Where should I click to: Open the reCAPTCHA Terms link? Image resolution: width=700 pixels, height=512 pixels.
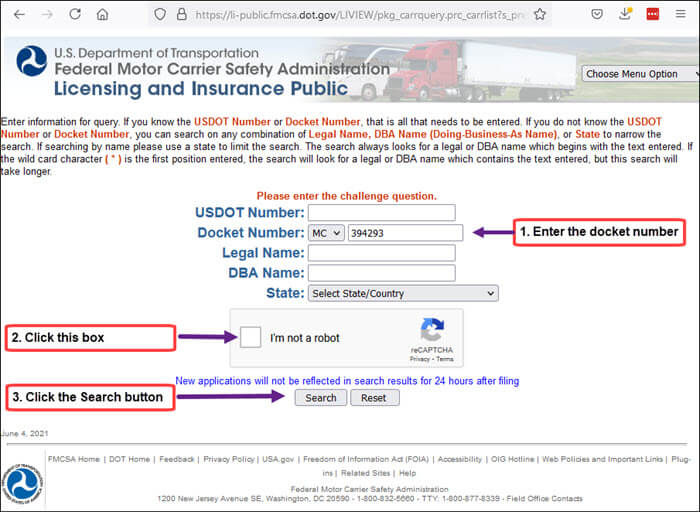(445, 359)
